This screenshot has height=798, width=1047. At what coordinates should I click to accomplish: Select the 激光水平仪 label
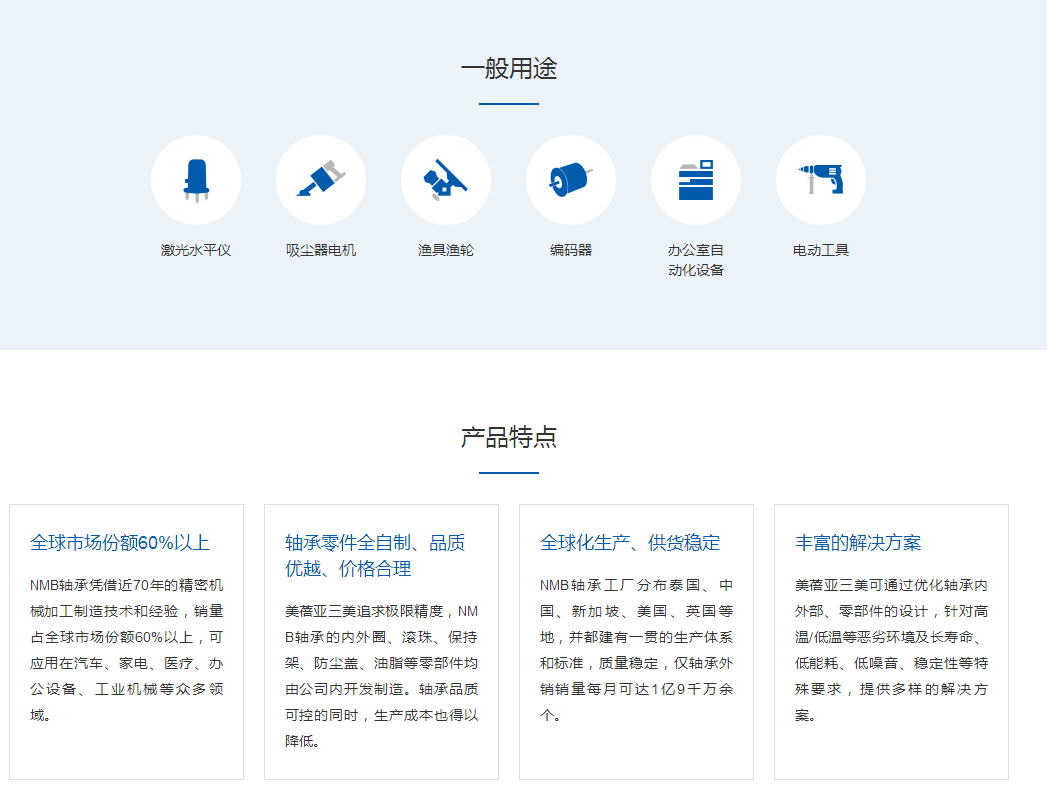(x=196, y=250)
